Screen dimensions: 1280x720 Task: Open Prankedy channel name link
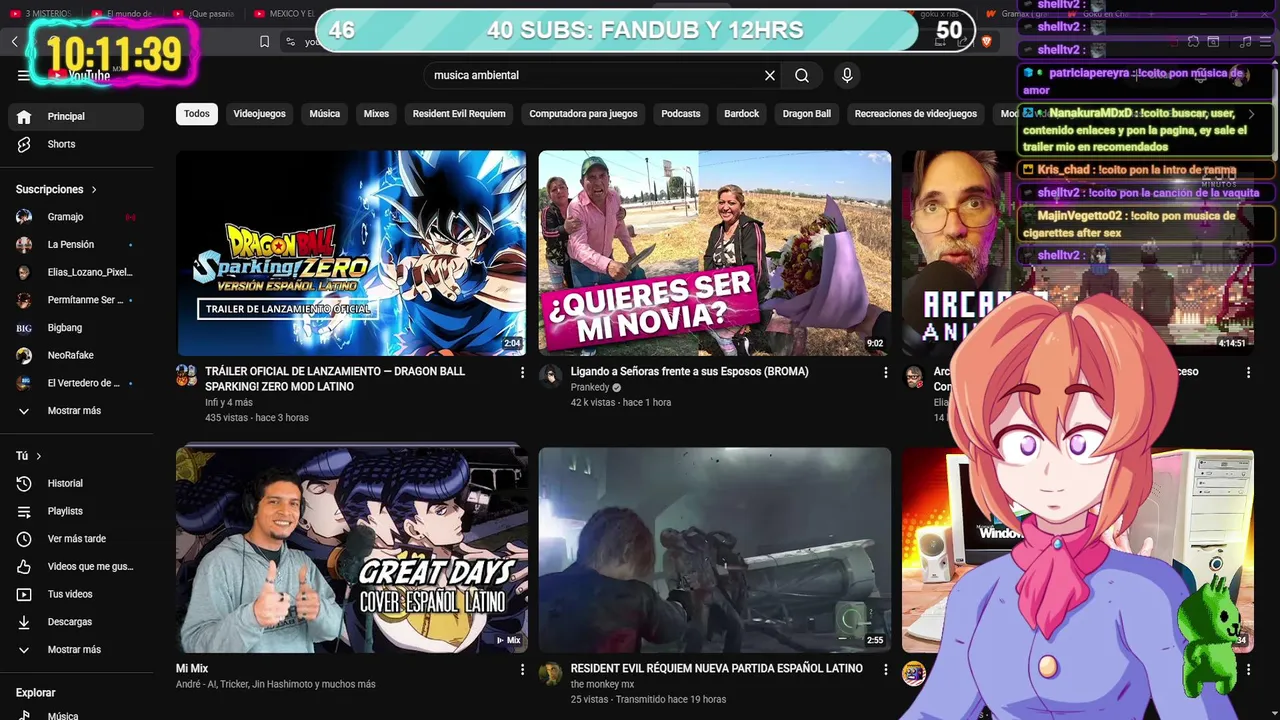[x=590, y=387]
